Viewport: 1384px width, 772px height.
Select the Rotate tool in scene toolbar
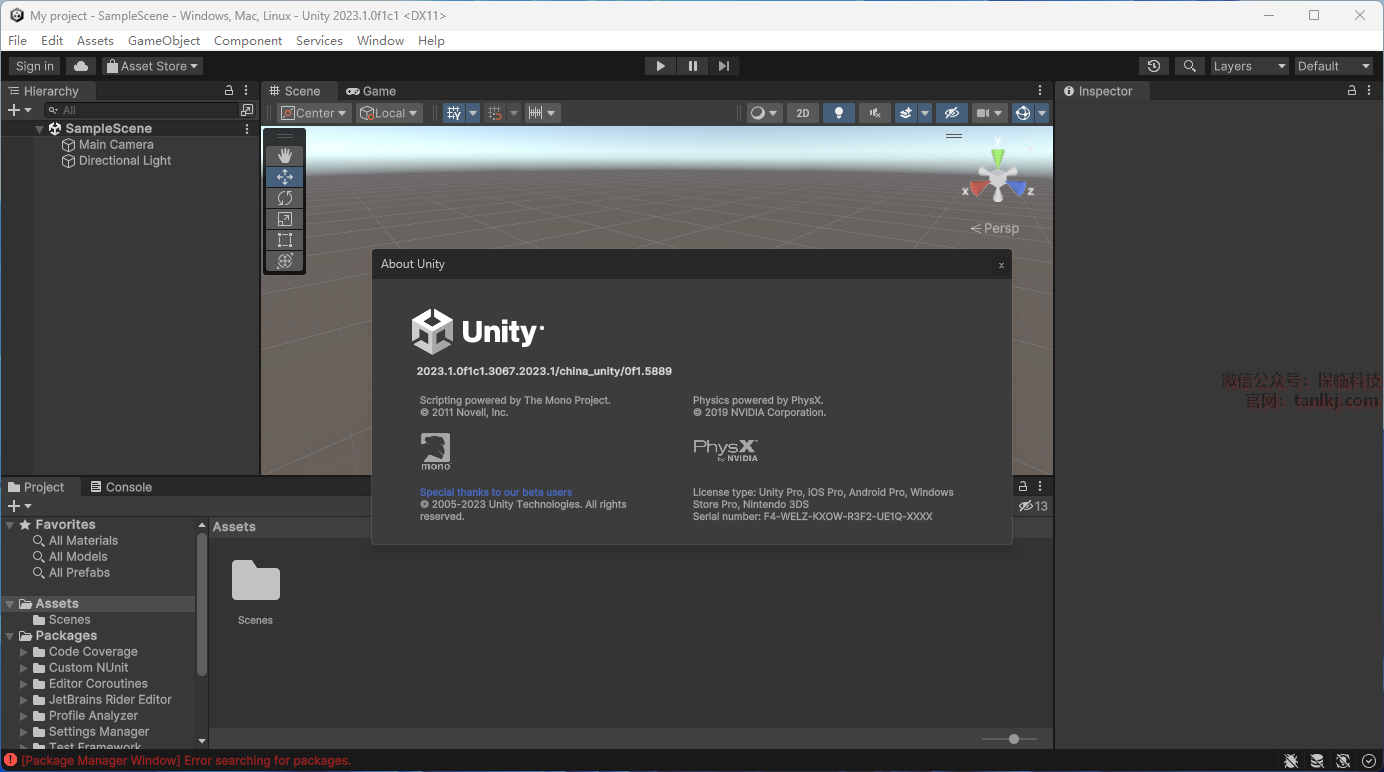coord(285,198)
